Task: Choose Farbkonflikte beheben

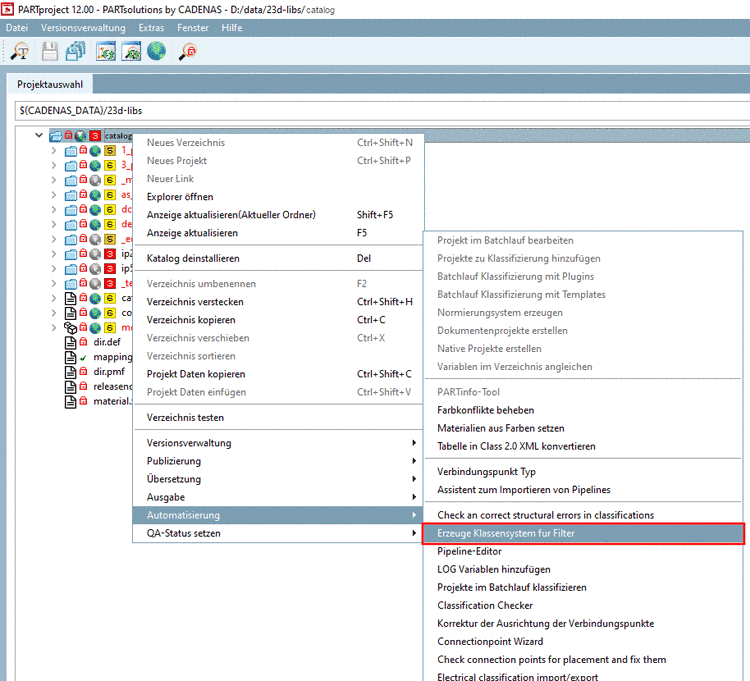Action: click(583, 410)
